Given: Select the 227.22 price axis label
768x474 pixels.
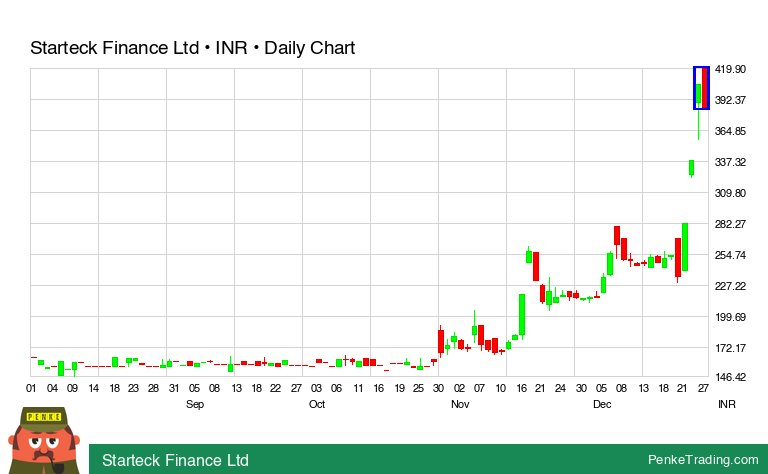Looking at the screenshot, I should tap(730, 286).
